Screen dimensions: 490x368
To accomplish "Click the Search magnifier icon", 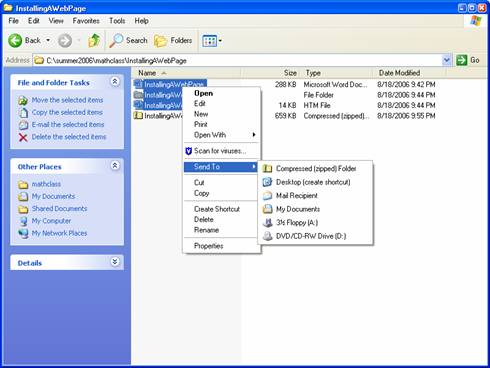I will click(x=116, y=41).
